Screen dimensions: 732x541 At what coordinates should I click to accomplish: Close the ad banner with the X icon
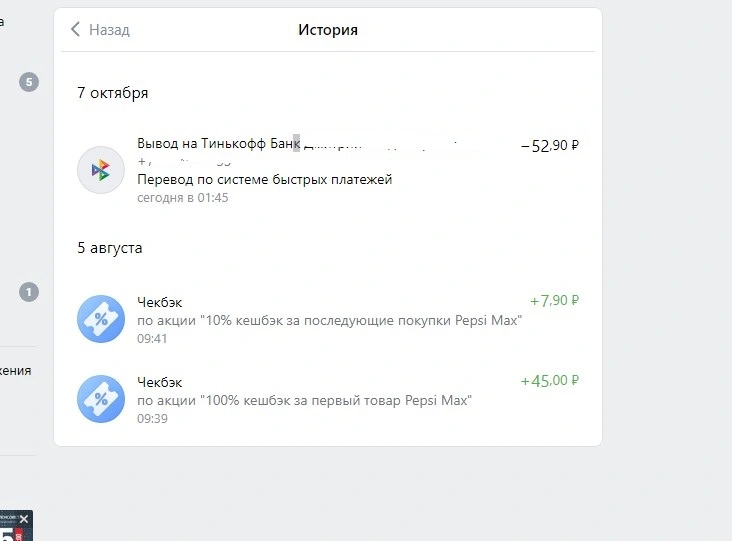[x=24, y=519]
